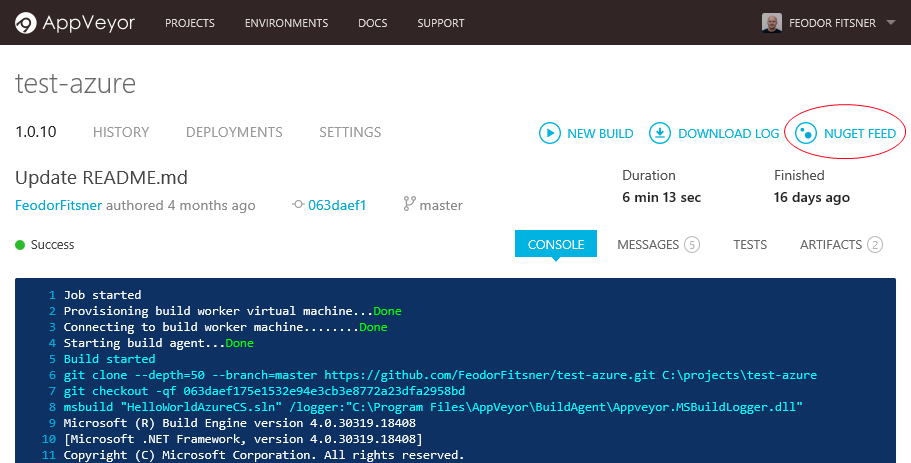The width and height of the screenshot is (911, 463).
Task: Click console line 1 Job started
Action: point(102,295)
